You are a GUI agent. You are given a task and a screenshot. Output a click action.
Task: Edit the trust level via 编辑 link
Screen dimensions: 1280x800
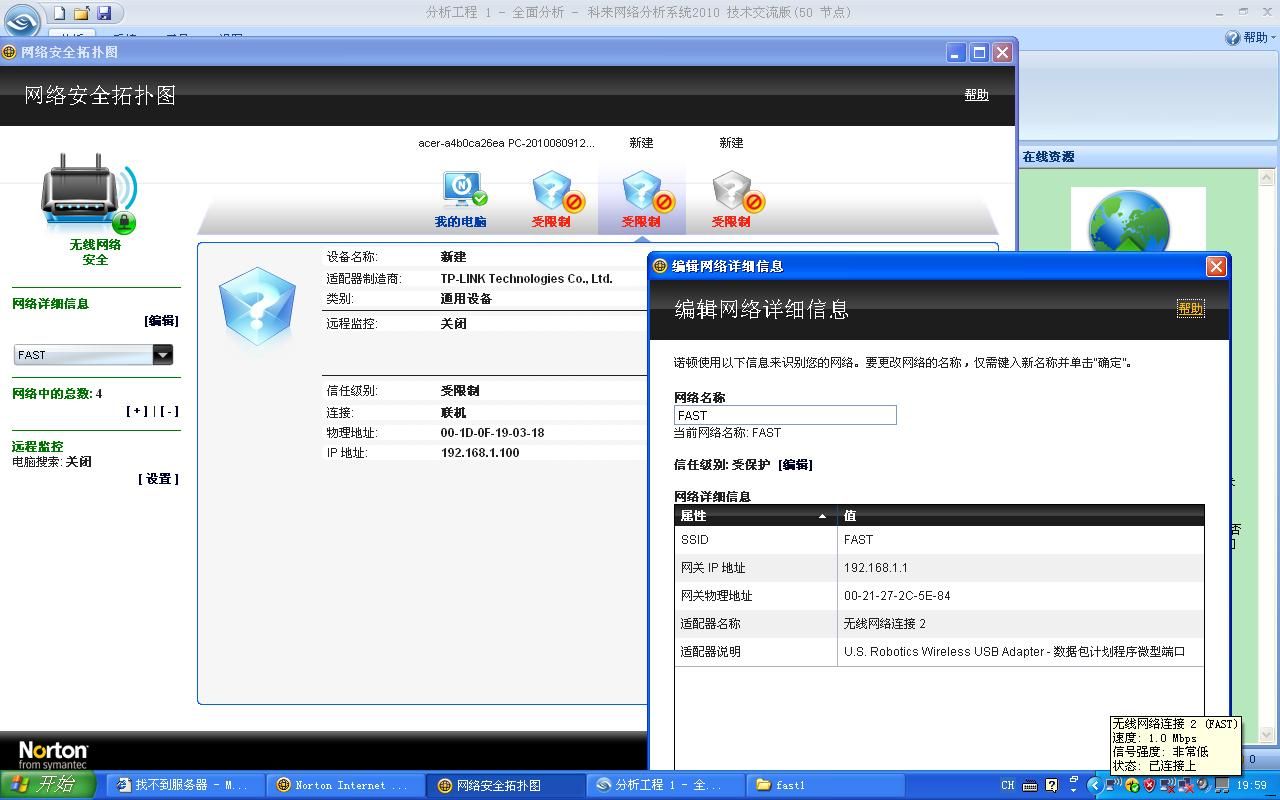point(795,465)
